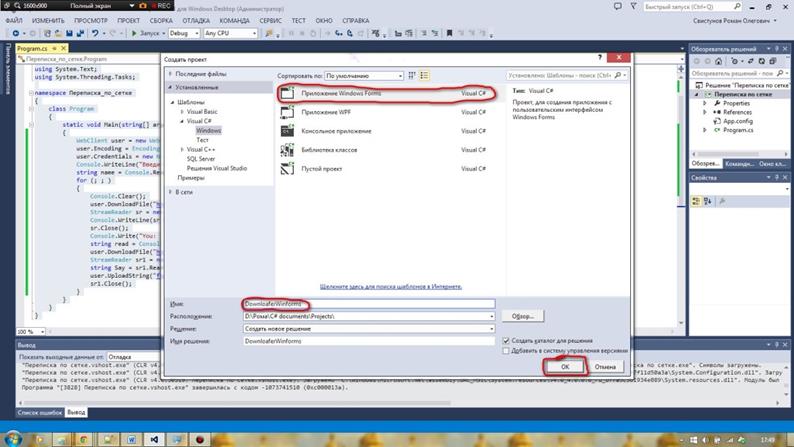Open the СЕРВИС menu
Screen dimensions: 794x447
click(x=270, y=21)
